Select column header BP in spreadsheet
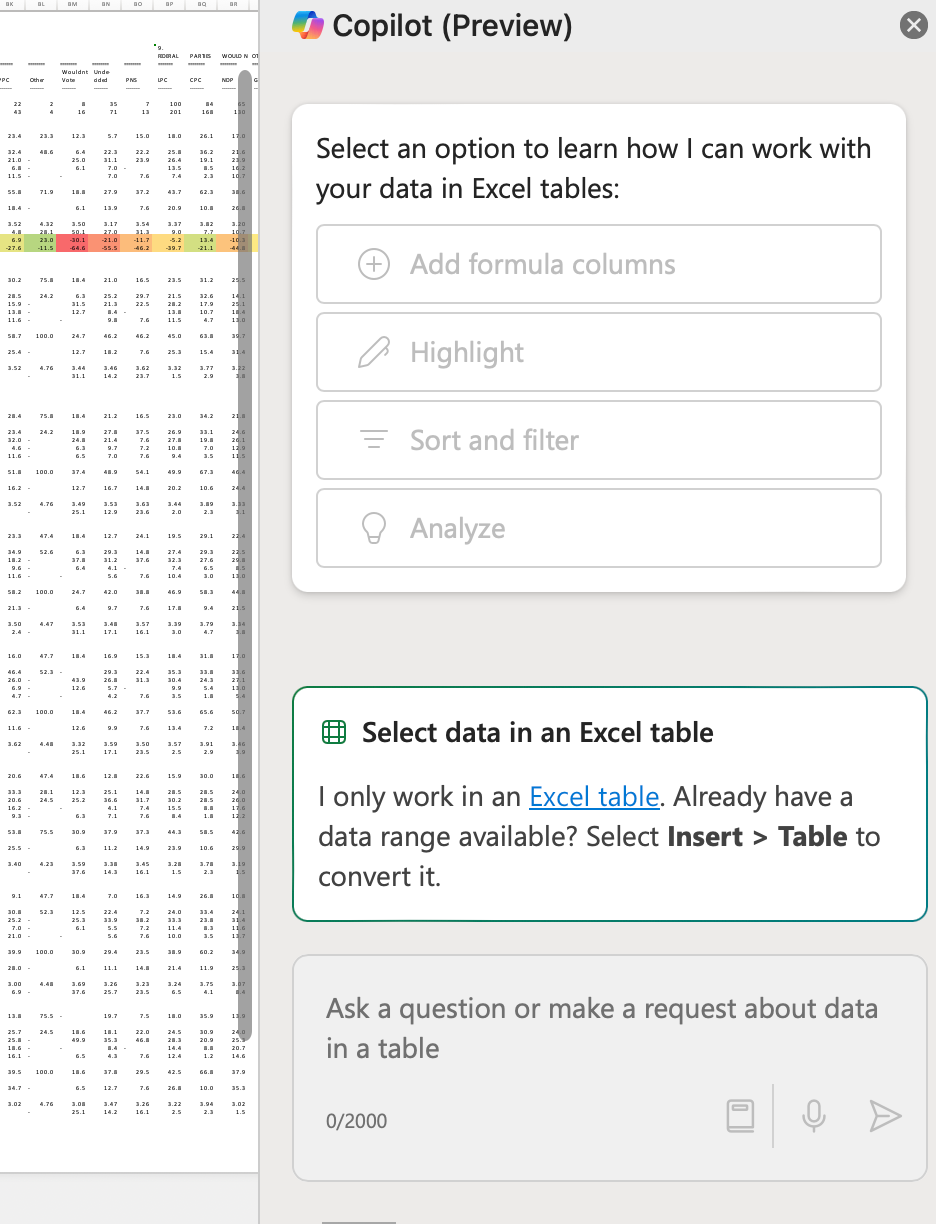 click(169, 5)
